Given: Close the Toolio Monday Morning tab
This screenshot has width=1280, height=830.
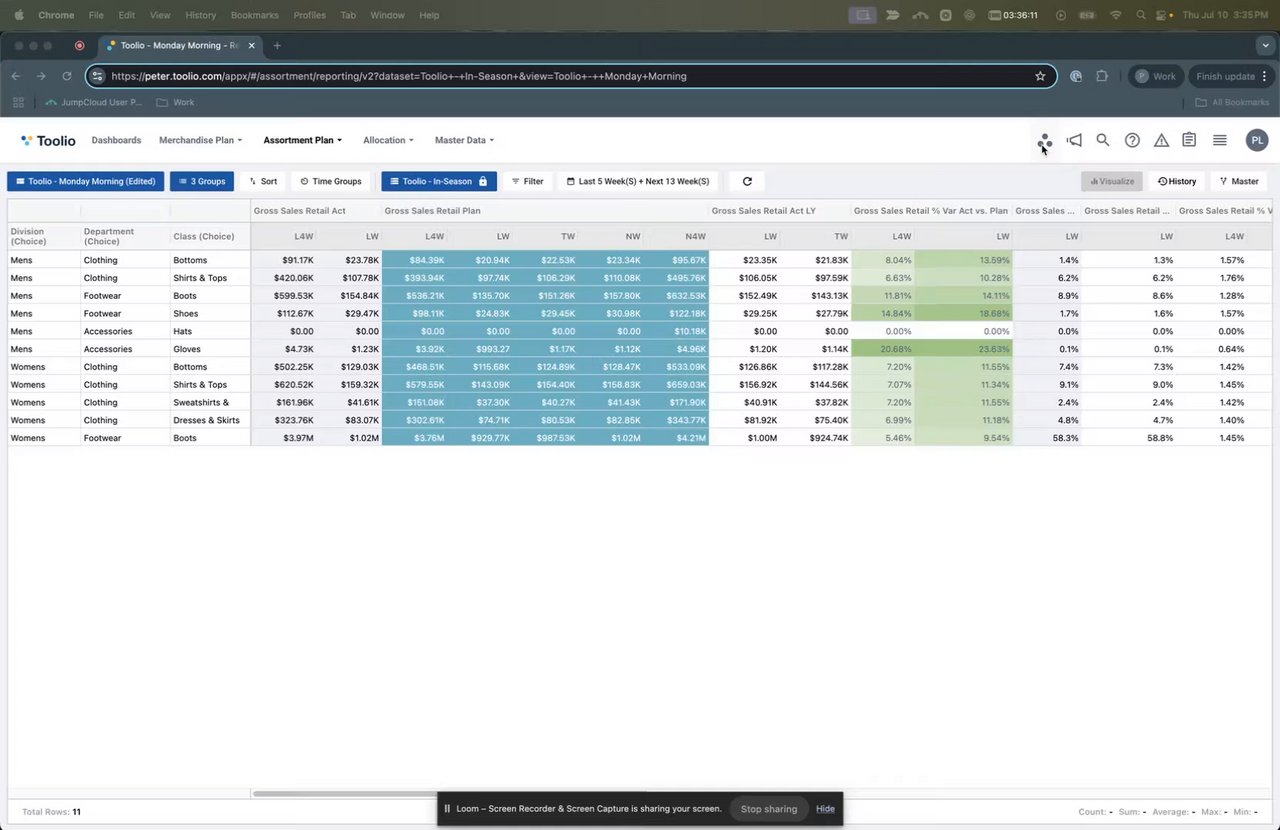Looking at the screenshot, I should pos(252,45).
